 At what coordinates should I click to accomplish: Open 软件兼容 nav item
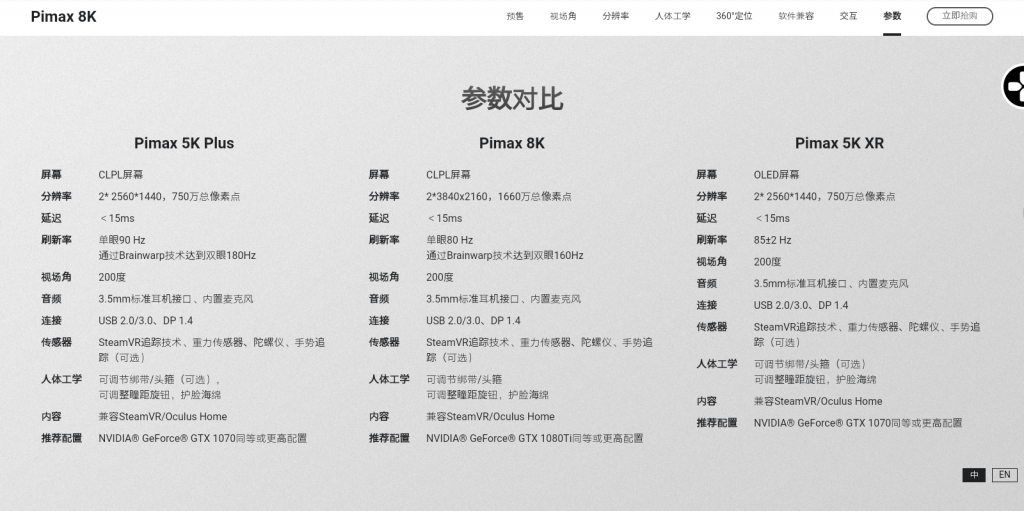coord(796,16)
